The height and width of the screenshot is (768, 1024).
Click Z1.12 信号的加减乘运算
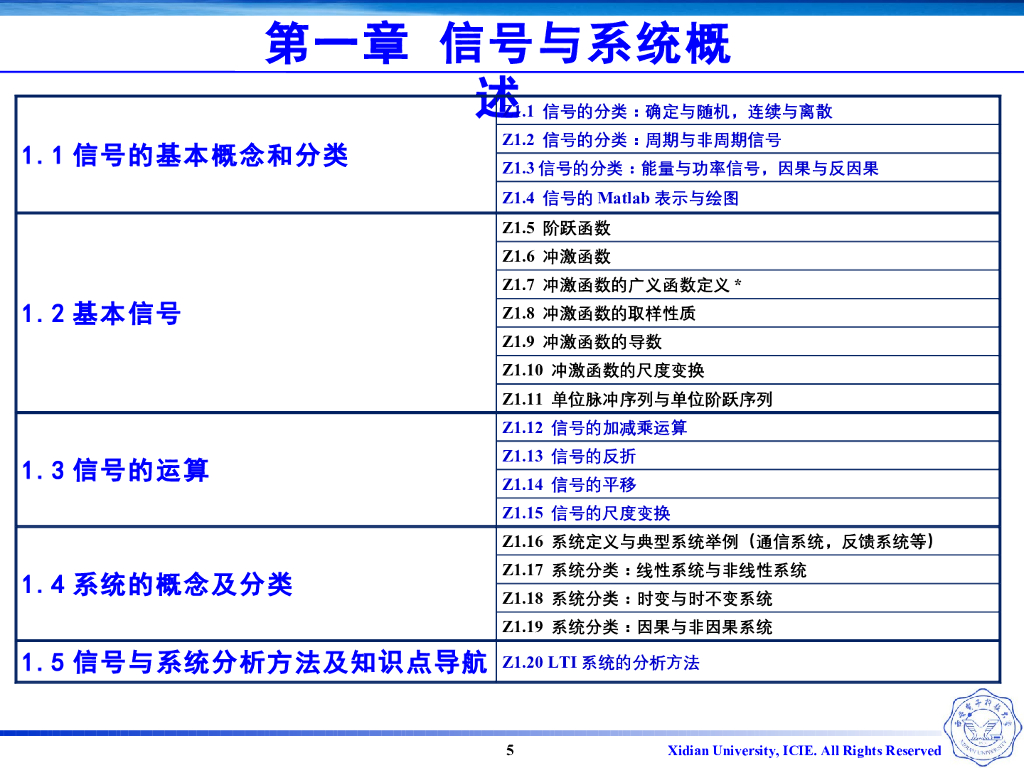pyautogui.click(x=594, y=428)
